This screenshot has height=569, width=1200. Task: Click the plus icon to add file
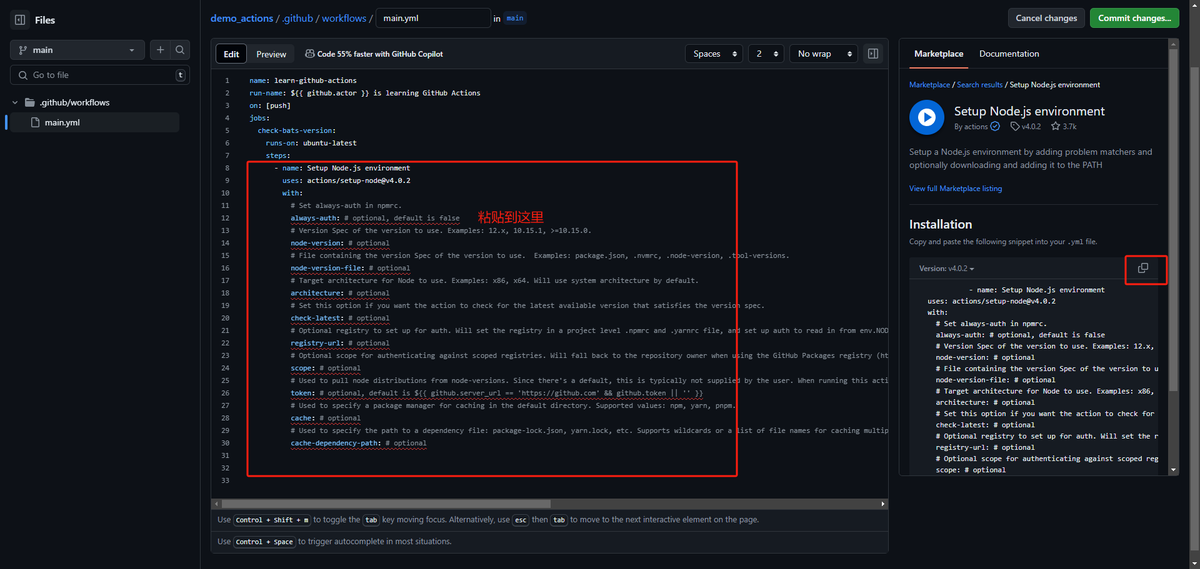tap(160, 50)
